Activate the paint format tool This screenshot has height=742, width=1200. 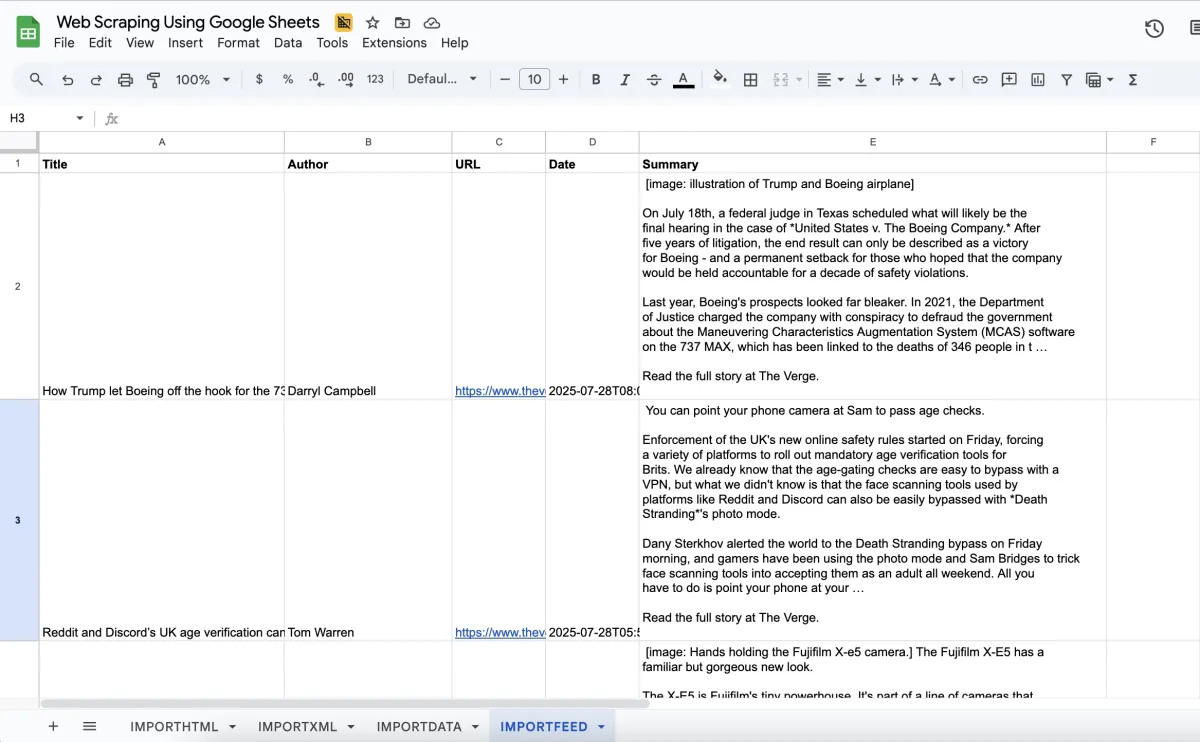click(x=154, y=79)
